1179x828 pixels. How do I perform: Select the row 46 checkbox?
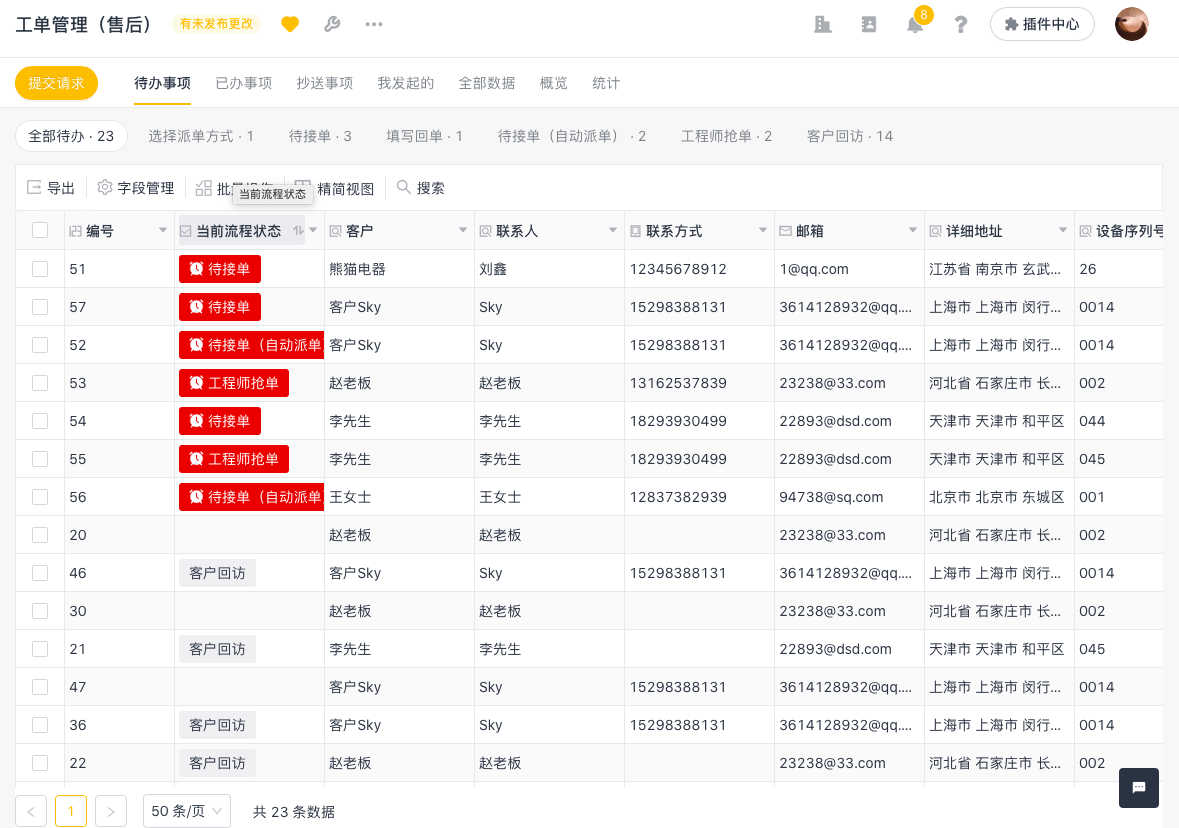(x=40, y=573)
